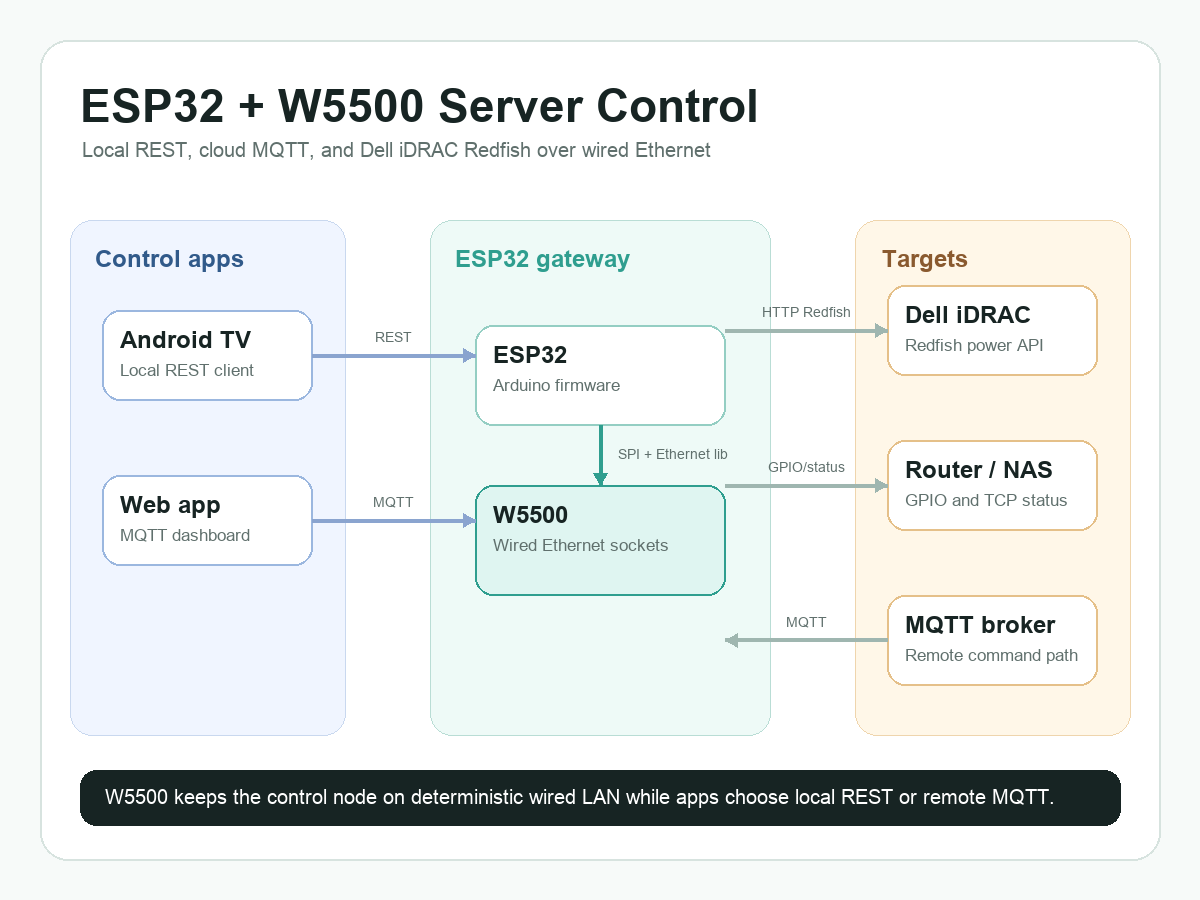Select the Router / NAS box
The height and width of the screenshot is (900, 1200).
coord(993,485)
